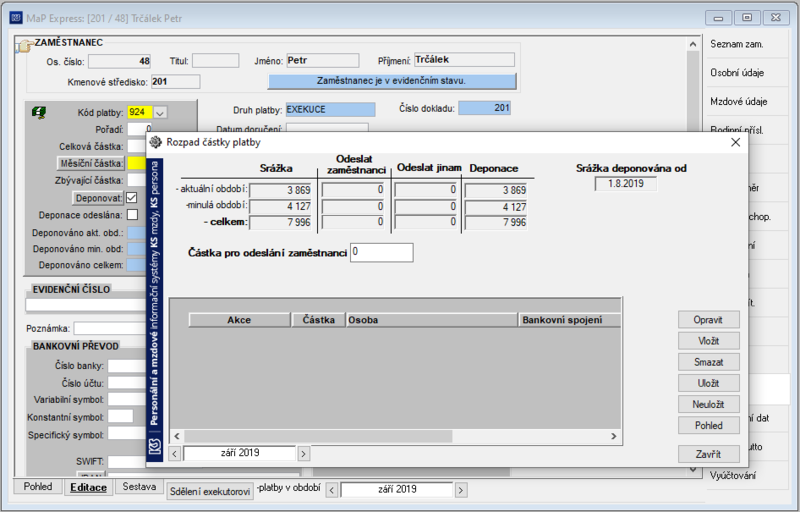The width and height of the screenshot is (800, 512).
Task: Click the payment icon beside Kód platby
Action: pos(39,112)
